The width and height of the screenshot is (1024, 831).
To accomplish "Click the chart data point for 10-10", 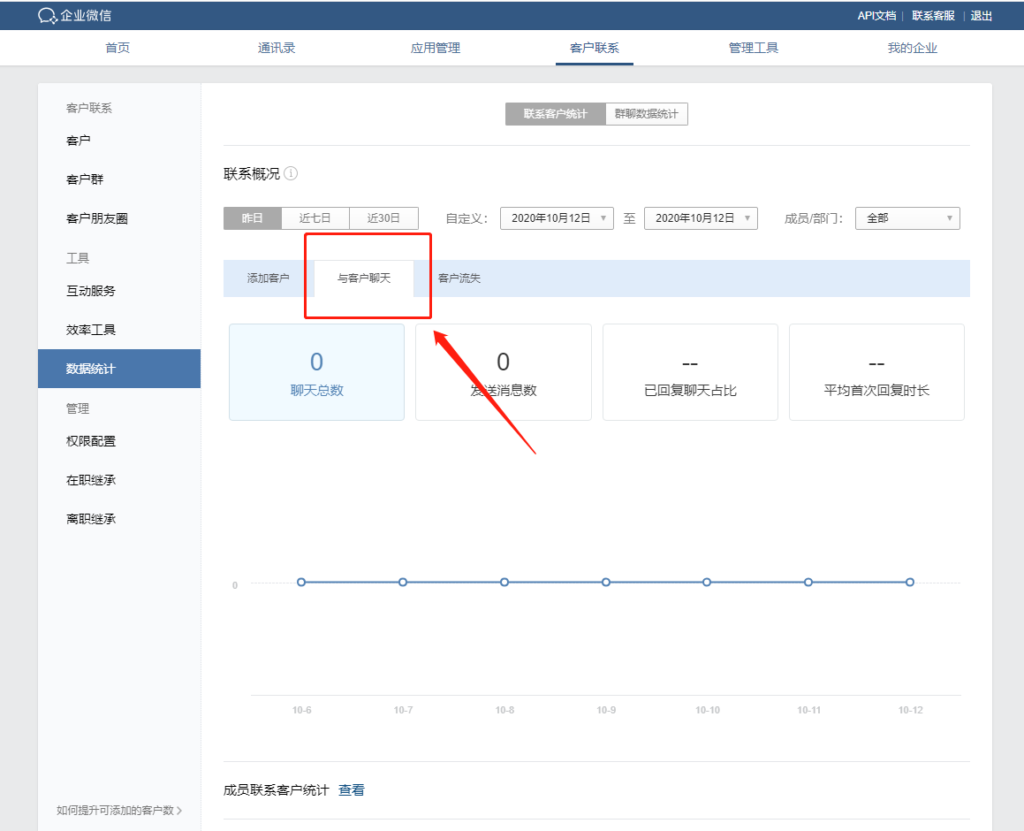I will 707,582.
